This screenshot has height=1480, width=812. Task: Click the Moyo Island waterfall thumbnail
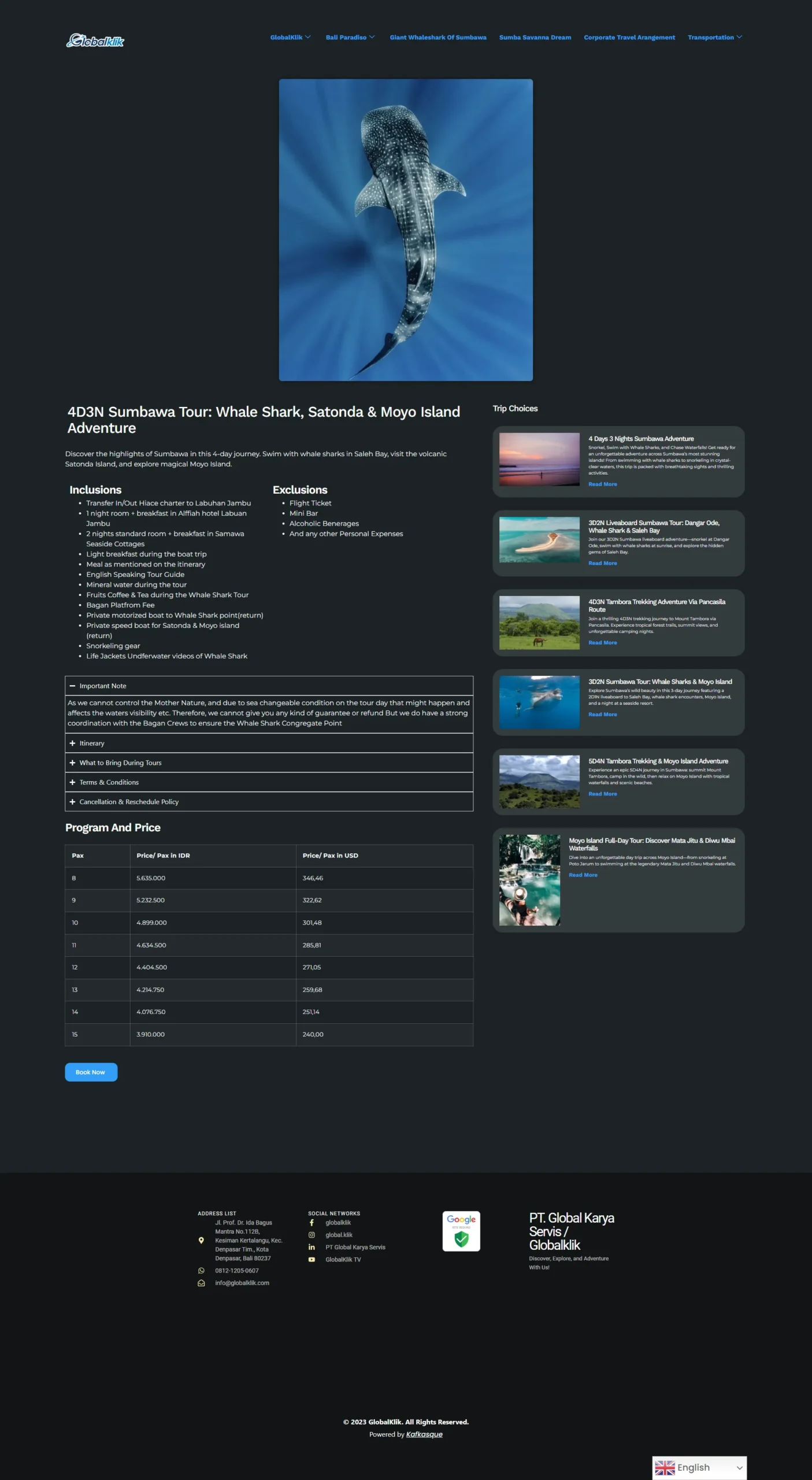pyautogui.click(x=529, y=879)
